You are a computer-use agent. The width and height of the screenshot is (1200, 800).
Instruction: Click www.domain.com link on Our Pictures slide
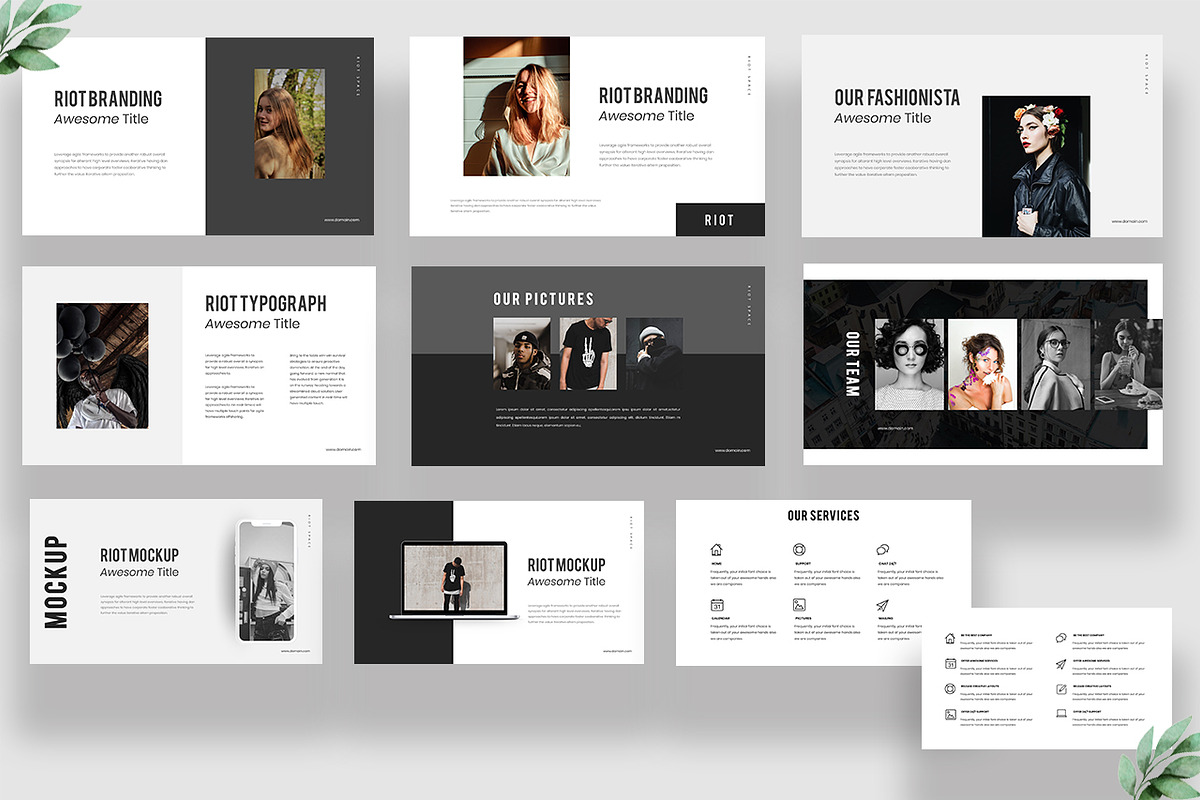point(733,451)
